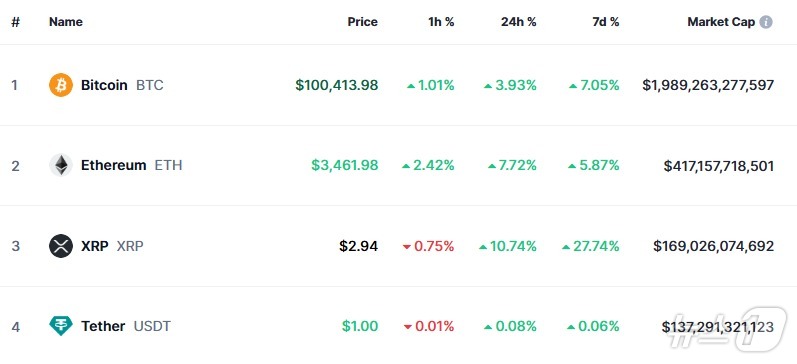Sort by the Market Cap header
Image resolution: width=797 pixels, height=364 pixels.
click(x=721, y=22)
